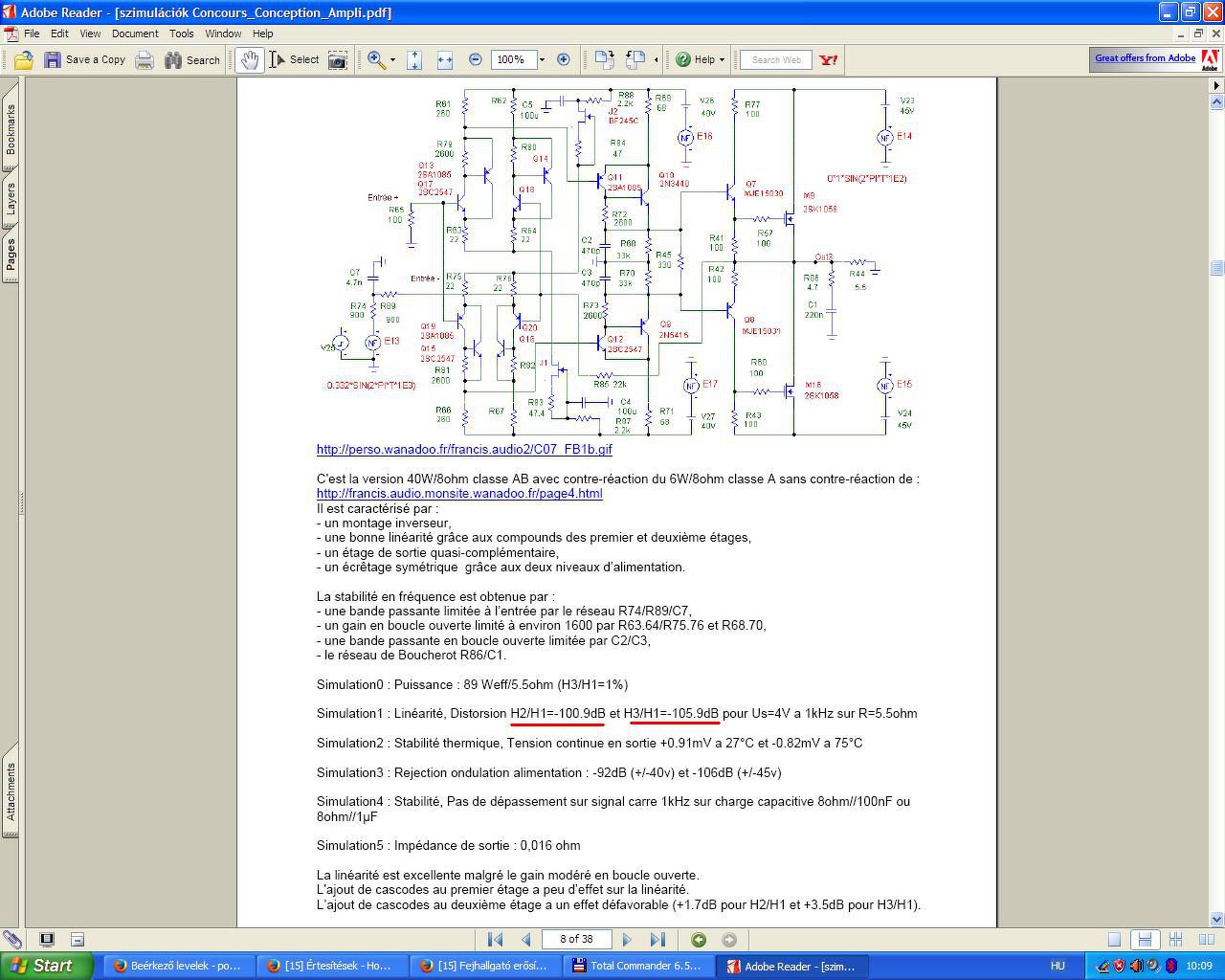Open the File menu
1225x980 pixels.
coord(32,33)
